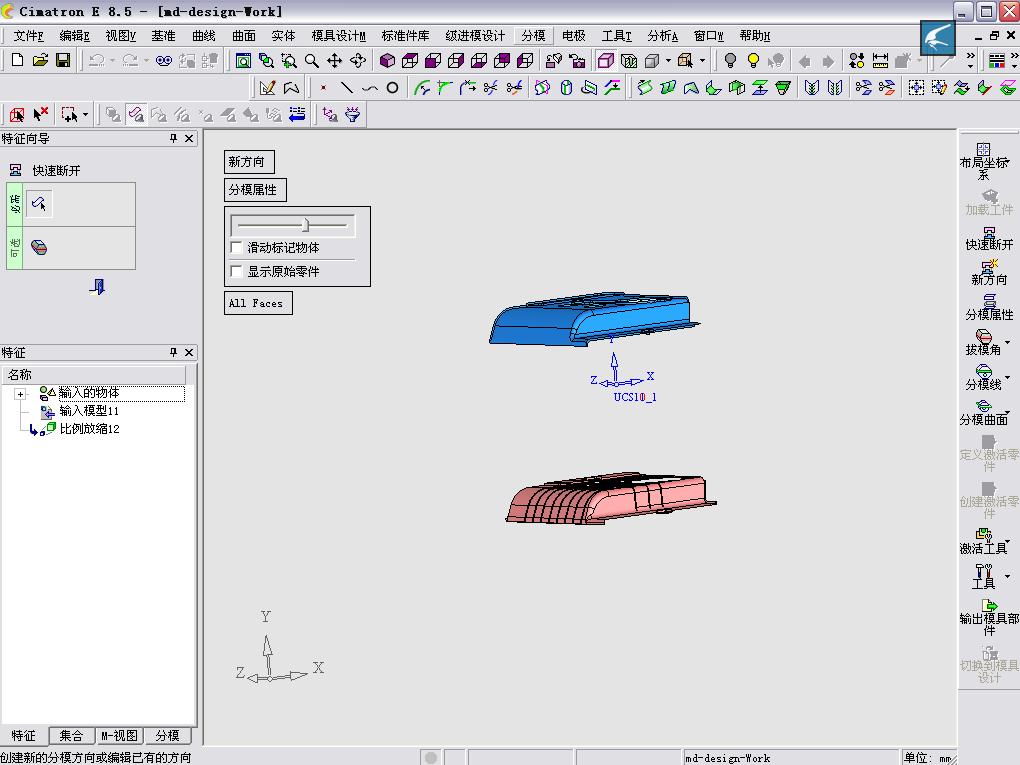Enable the 滑动标记物体 checkbox
Image resolution: width=1020 pixels, height=765 pixels.
[237, 247]
